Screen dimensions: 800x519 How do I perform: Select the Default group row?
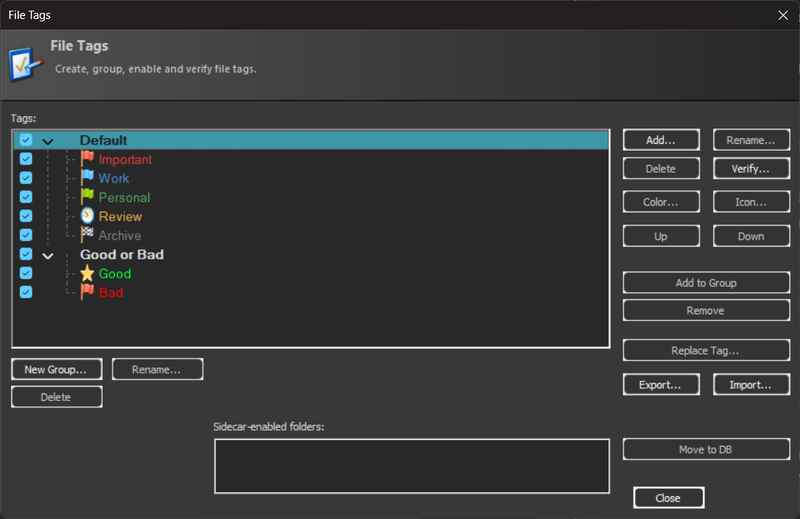pyautogui.click(x=311, y=140)
